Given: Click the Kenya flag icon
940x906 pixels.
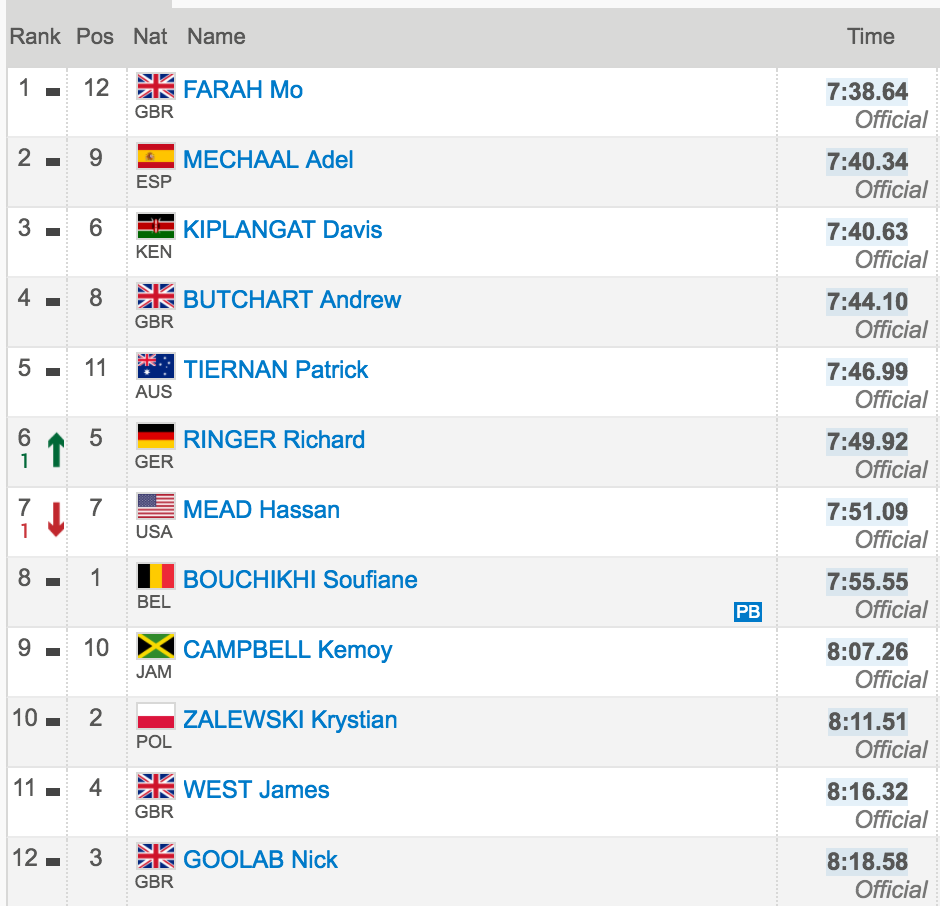Looking at the screenshot, I should pyautogui.click(x=156, y=227).
